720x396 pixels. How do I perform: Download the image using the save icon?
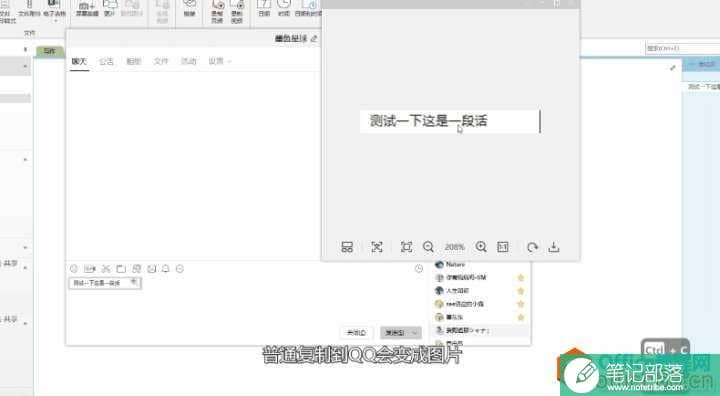pyautogui.click(x=554, y=247)
